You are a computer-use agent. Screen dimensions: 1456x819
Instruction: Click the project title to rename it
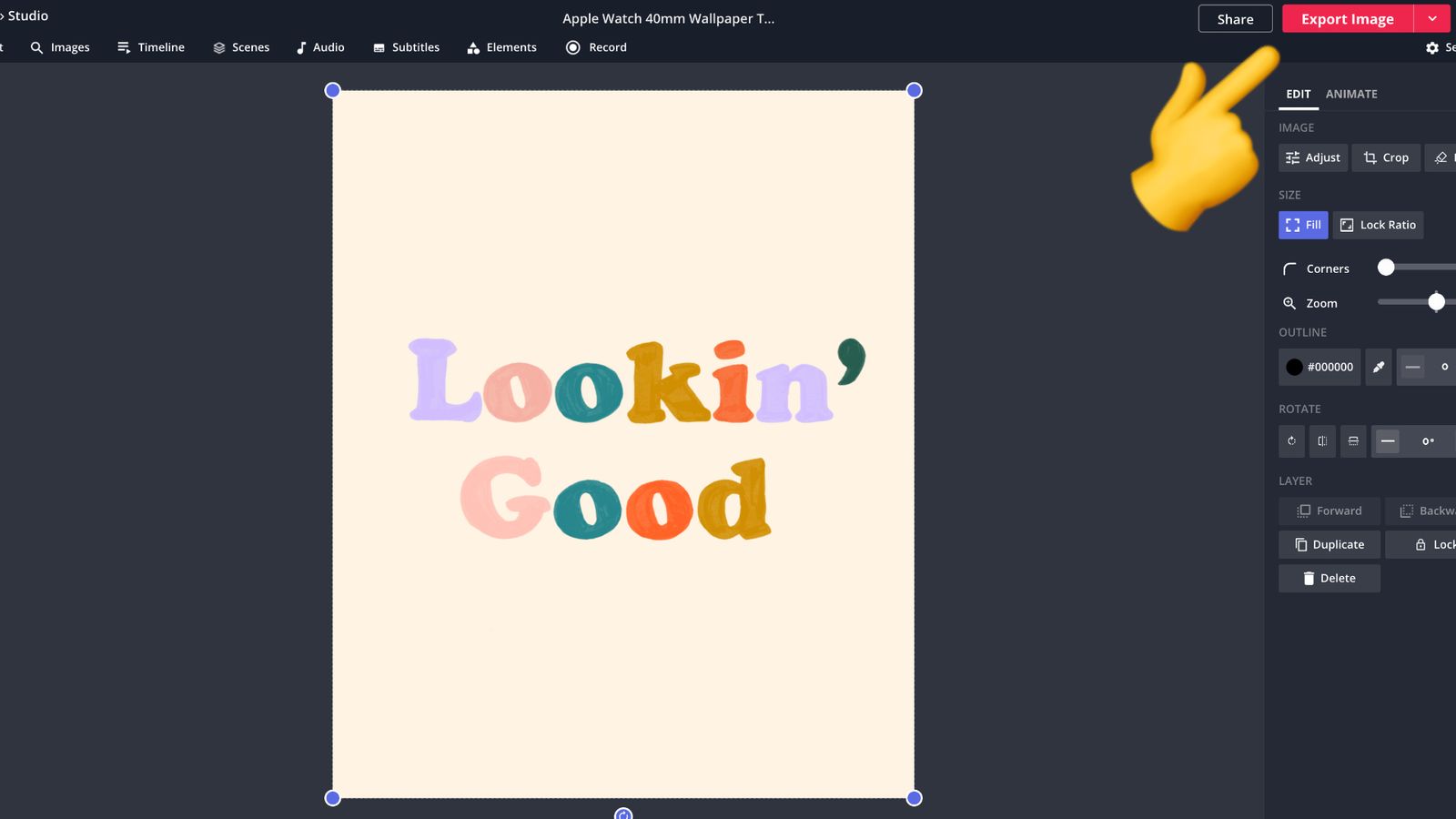(x=669, y=18)
